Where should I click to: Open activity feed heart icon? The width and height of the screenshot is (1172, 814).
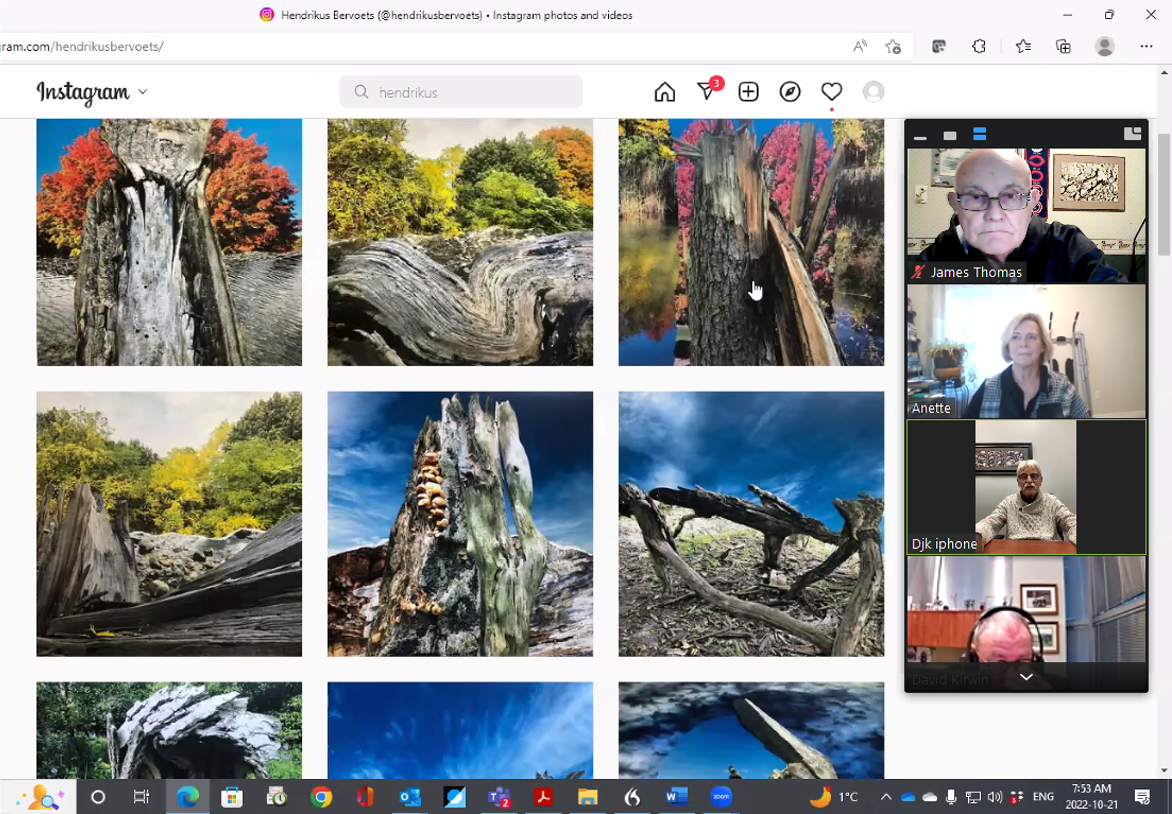(x=831, y=92)
